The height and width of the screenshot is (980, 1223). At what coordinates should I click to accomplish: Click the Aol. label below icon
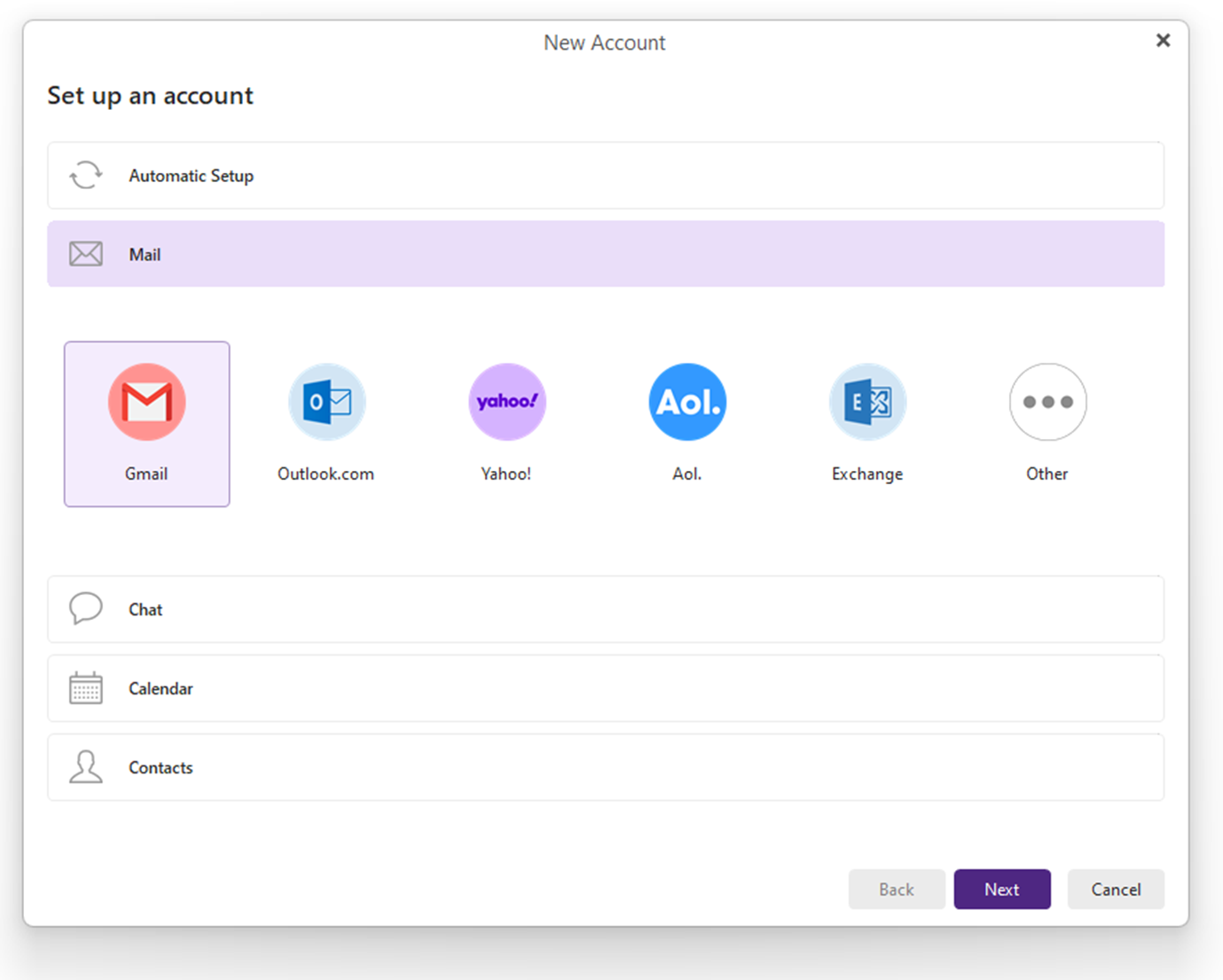(687, 474)
